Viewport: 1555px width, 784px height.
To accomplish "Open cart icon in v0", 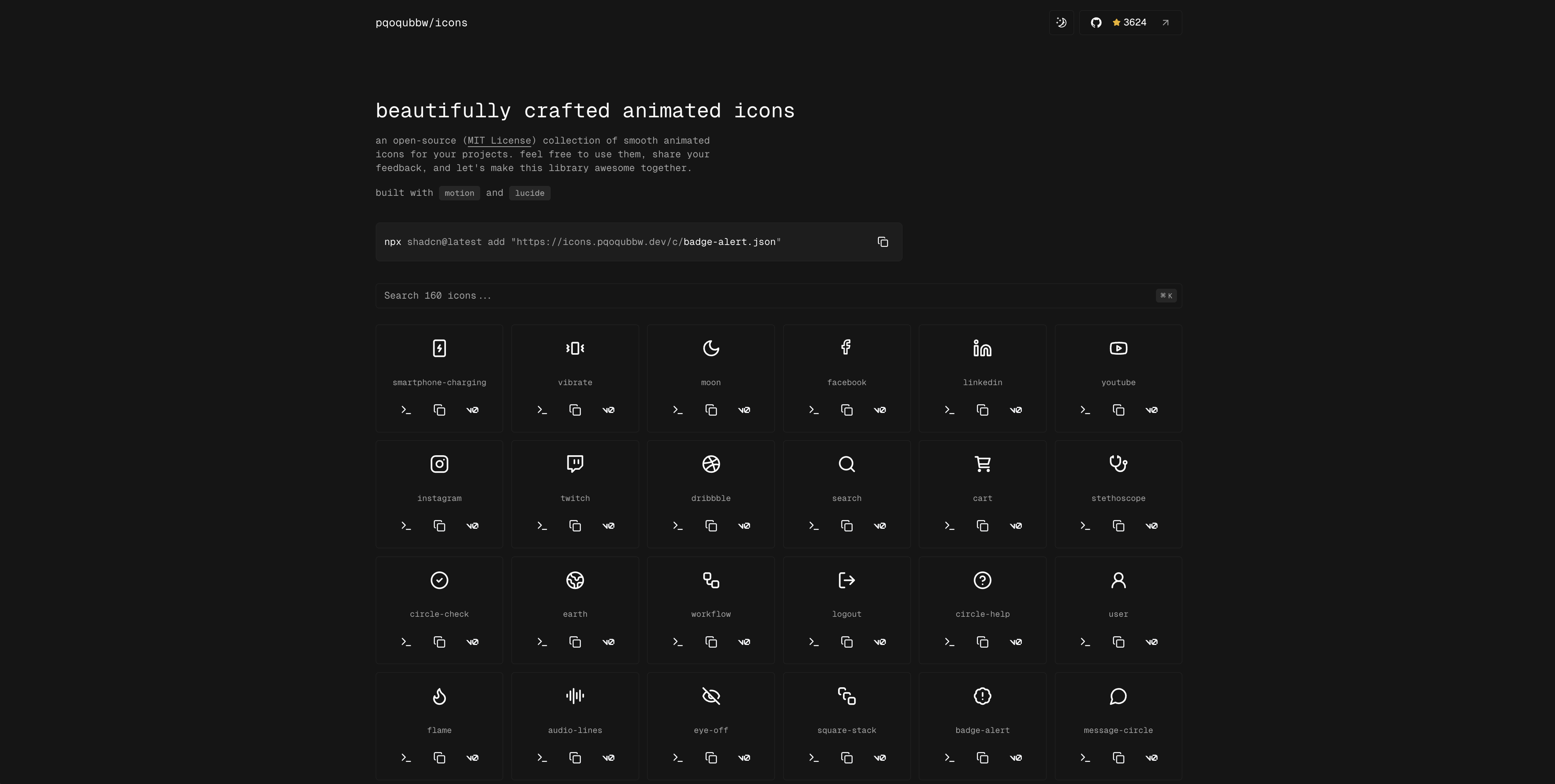I will pos(1016,526).
